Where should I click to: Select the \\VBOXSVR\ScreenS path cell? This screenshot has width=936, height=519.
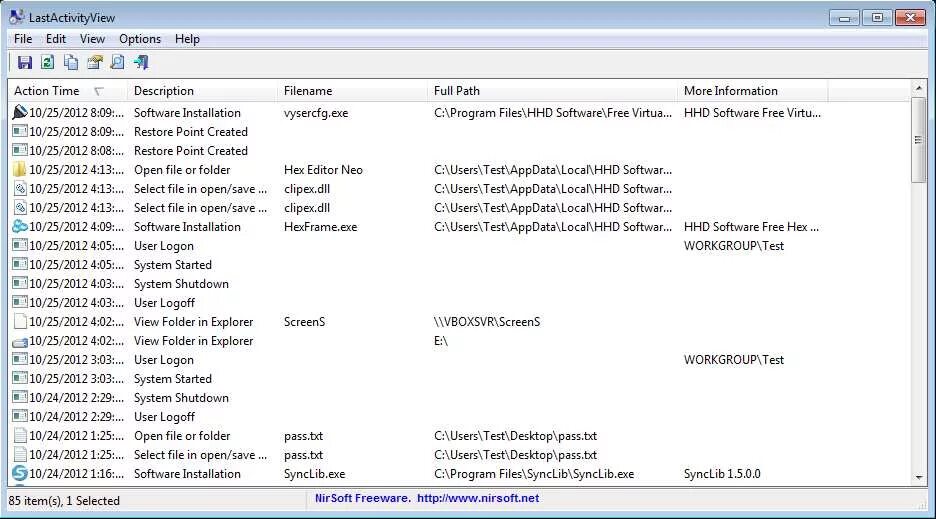pyautogui.click(x=487, y=322)
